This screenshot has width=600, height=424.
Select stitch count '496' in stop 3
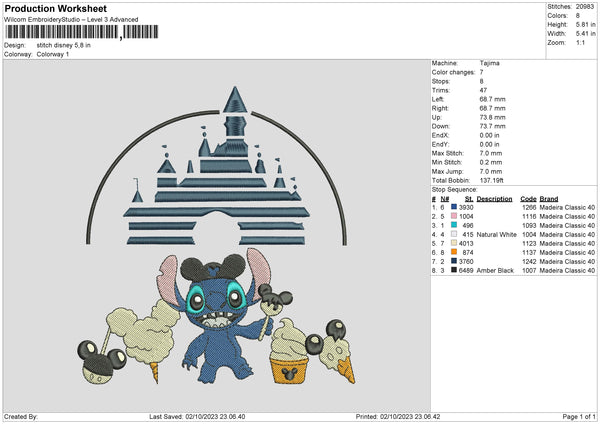pos(468,225)
